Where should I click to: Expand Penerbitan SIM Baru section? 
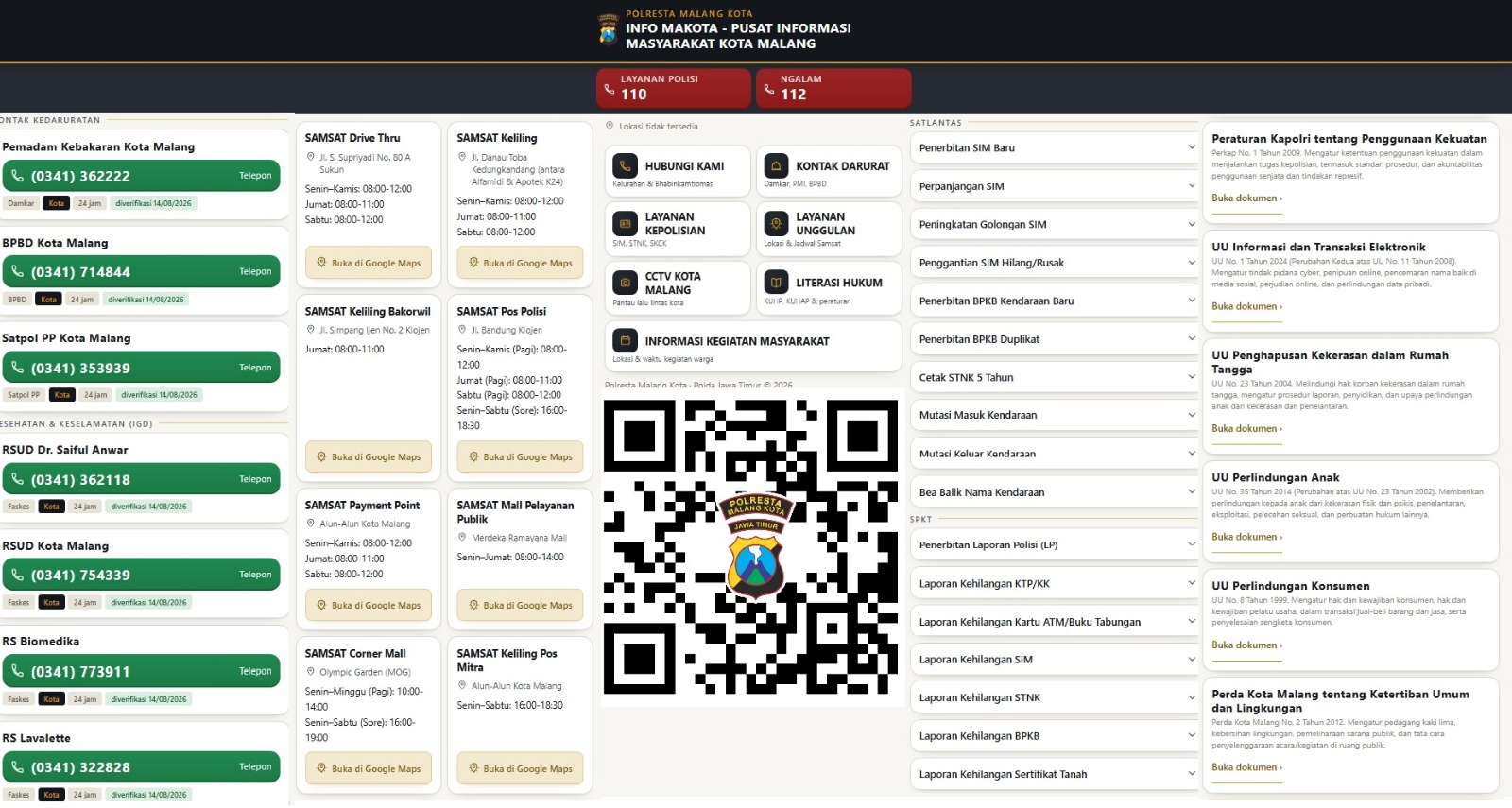click(1055, 147)
